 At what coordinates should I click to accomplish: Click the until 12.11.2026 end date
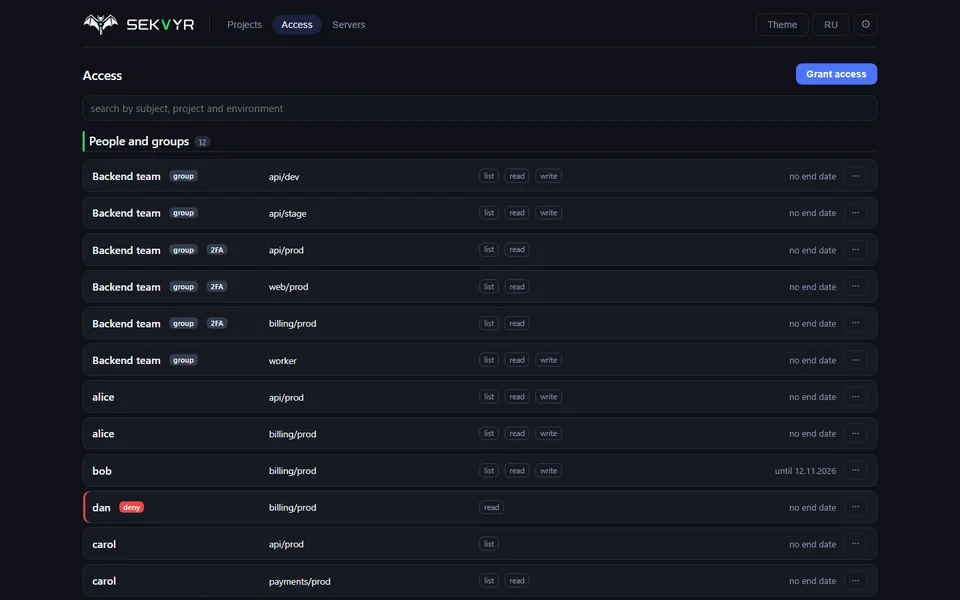(x=805, y=471)
